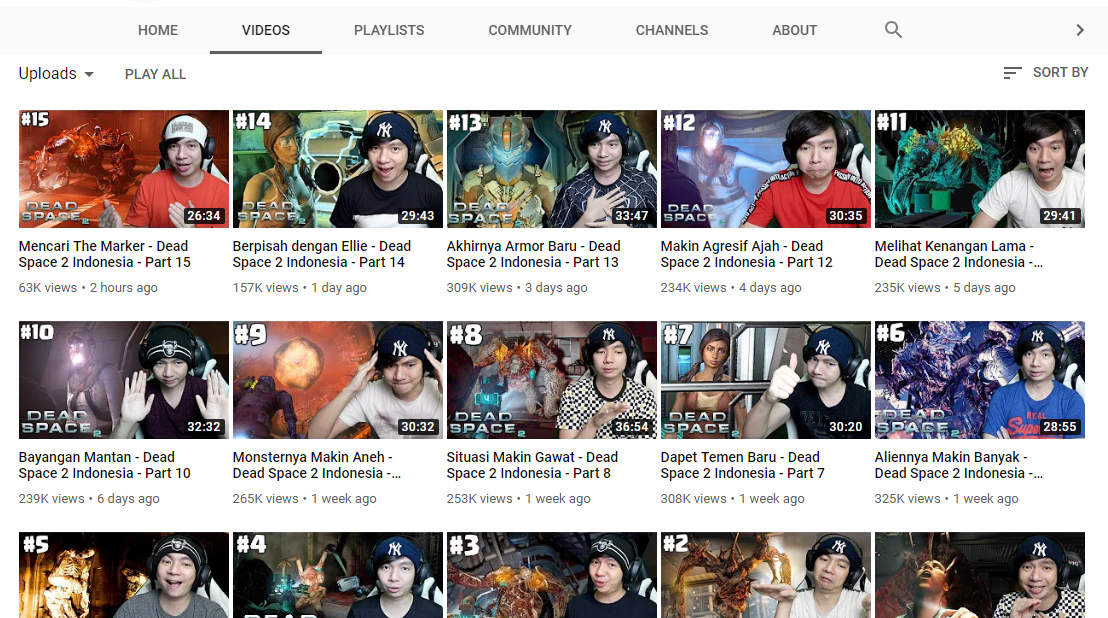Click '265K views • 1 week ago' text
The height and width of the screenshot is (618, 1108).
point(305,499)
